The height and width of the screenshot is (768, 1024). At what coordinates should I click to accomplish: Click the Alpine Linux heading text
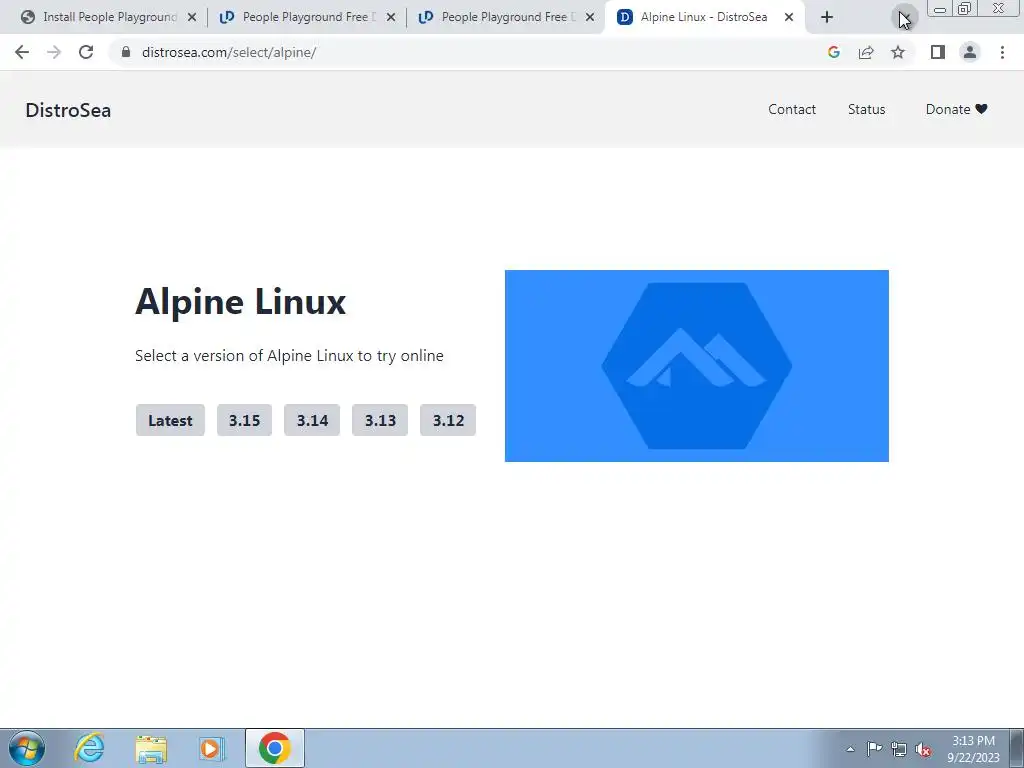(x=240, y=301)
